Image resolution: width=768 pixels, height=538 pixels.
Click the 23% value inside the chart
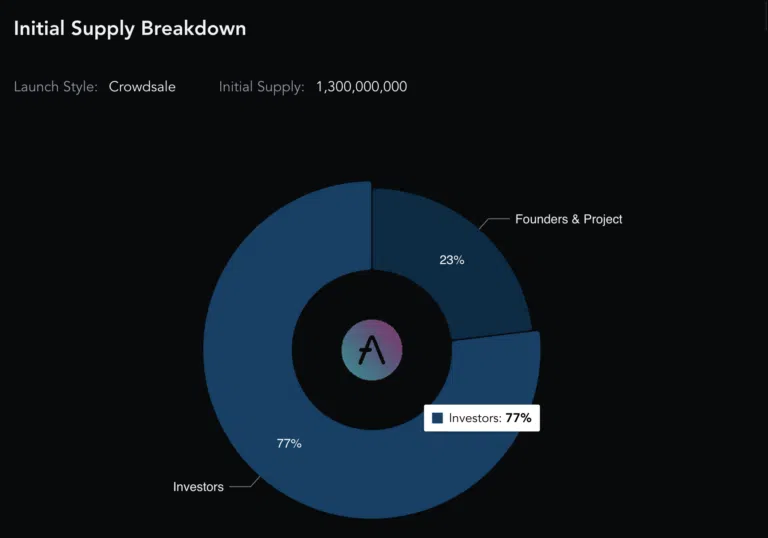[452, 260]
